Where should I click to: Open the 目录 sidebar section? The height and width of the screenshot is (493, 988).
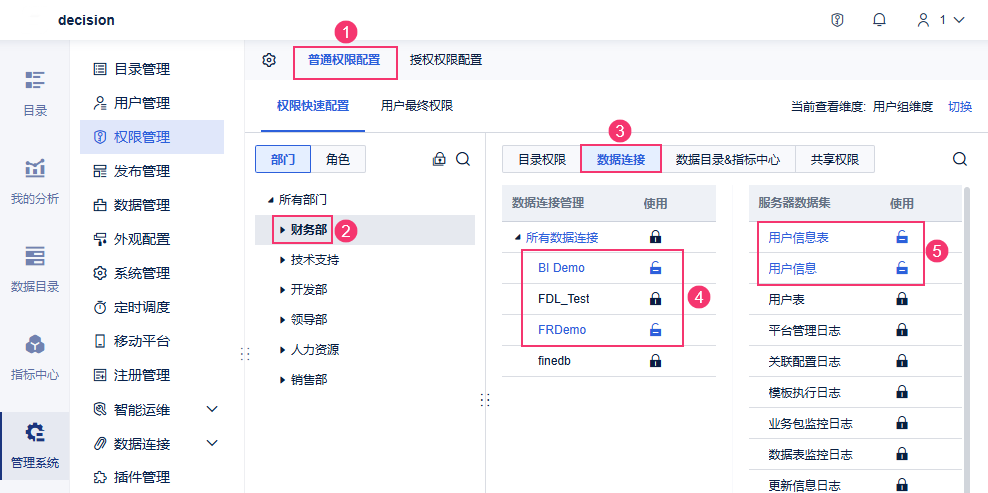tap(35, 93)
